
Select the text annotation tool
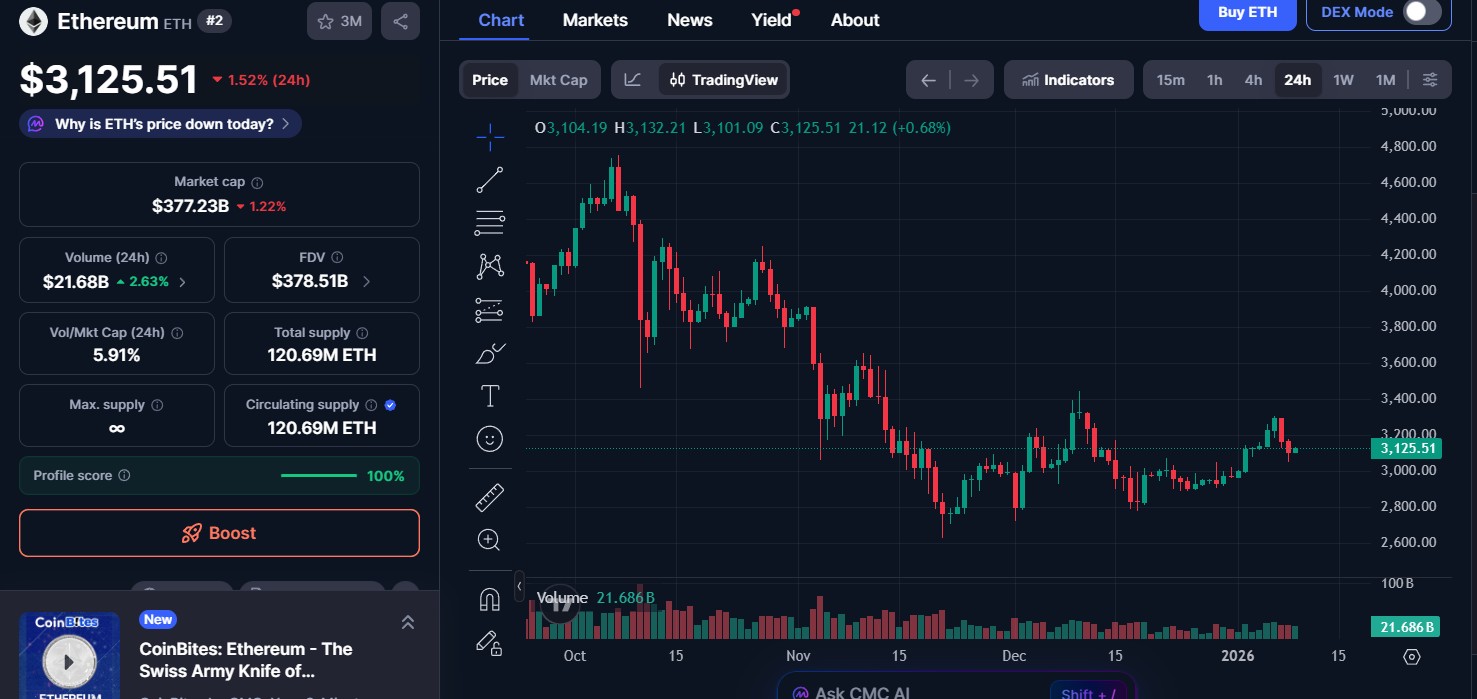click(x=490, y=395)
